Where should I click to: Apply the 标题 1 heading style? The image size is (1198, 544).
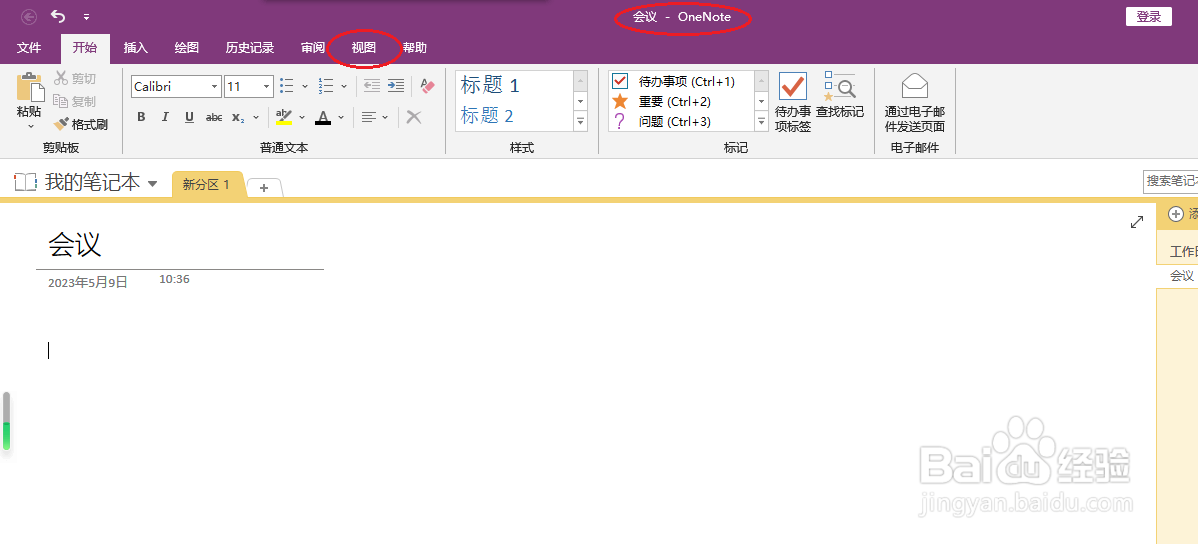click(x=490, y=86)
